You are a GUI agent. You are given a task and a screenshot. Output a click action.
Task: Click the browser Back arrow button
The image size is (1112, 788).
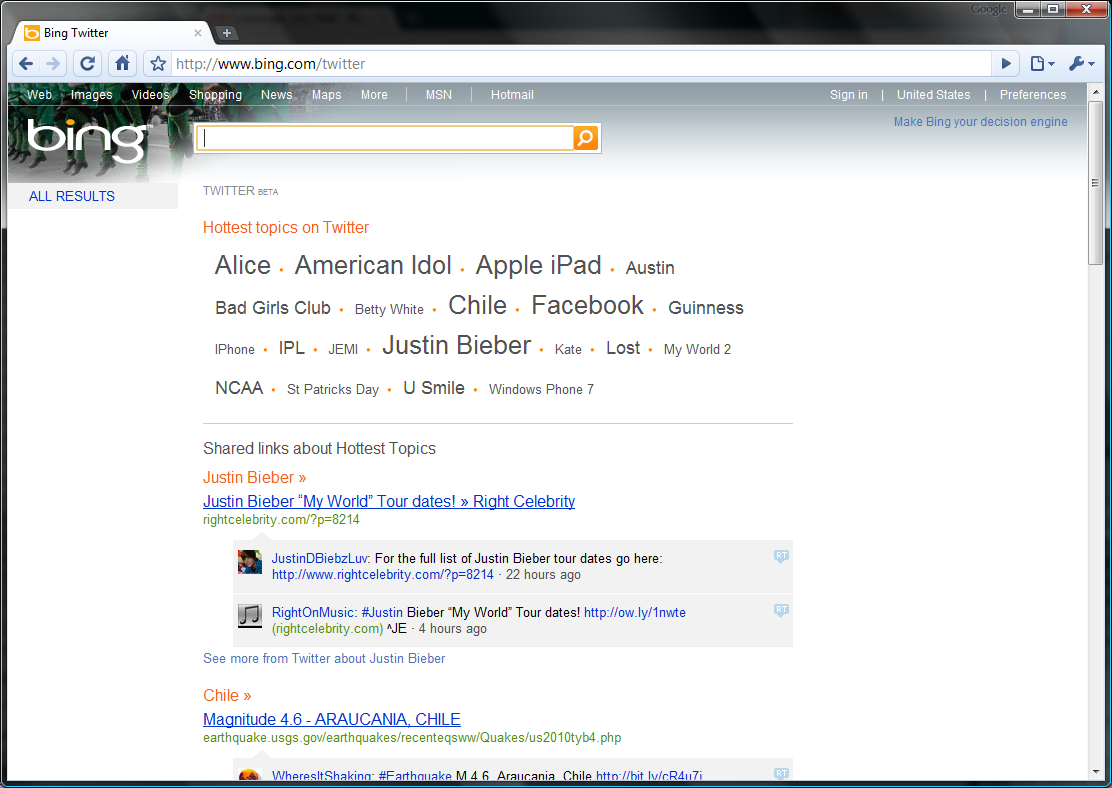26,64
